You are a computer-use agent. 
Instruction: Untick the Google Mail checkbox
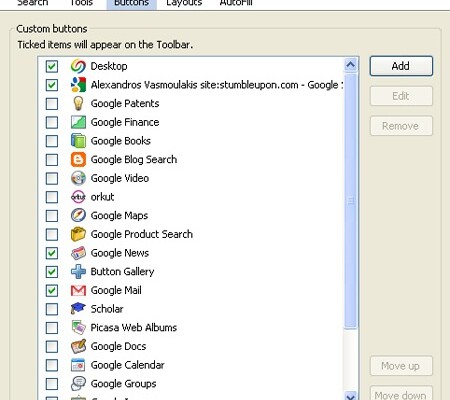[x=52, y=290]
